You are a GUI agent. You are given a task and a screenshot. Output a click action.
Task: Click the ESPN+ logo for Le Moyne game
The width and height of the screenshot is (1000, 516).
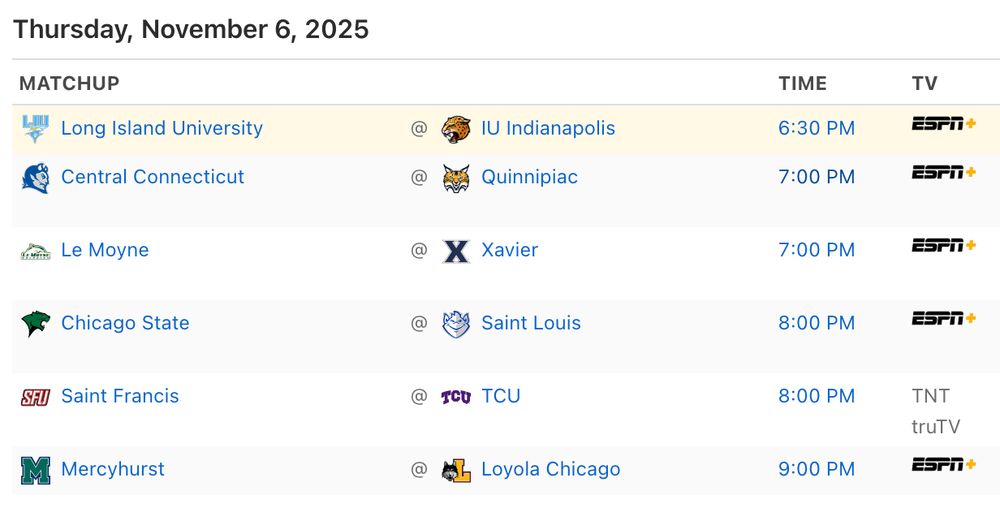point(943,245)
